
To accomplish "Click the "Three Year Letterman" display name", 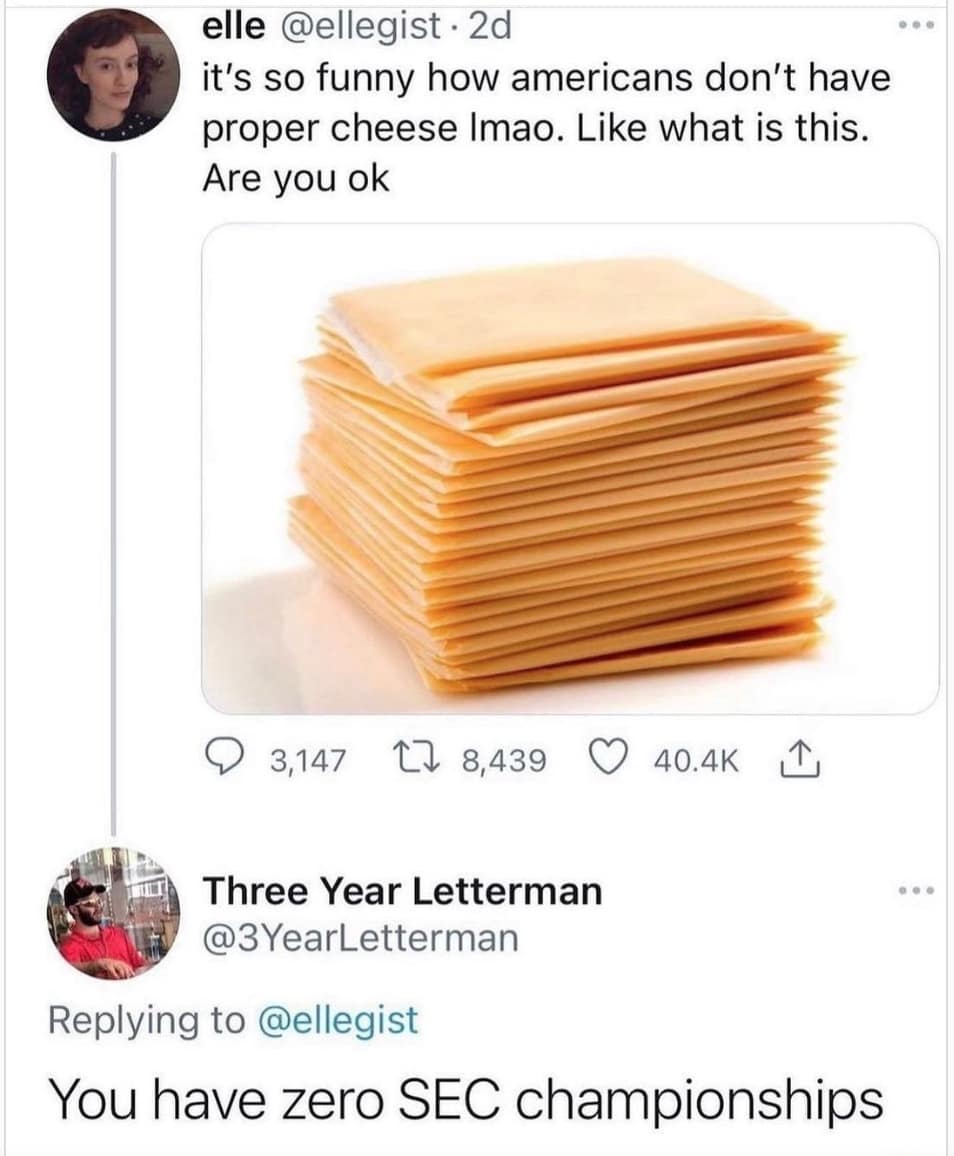I will [402, 890].
